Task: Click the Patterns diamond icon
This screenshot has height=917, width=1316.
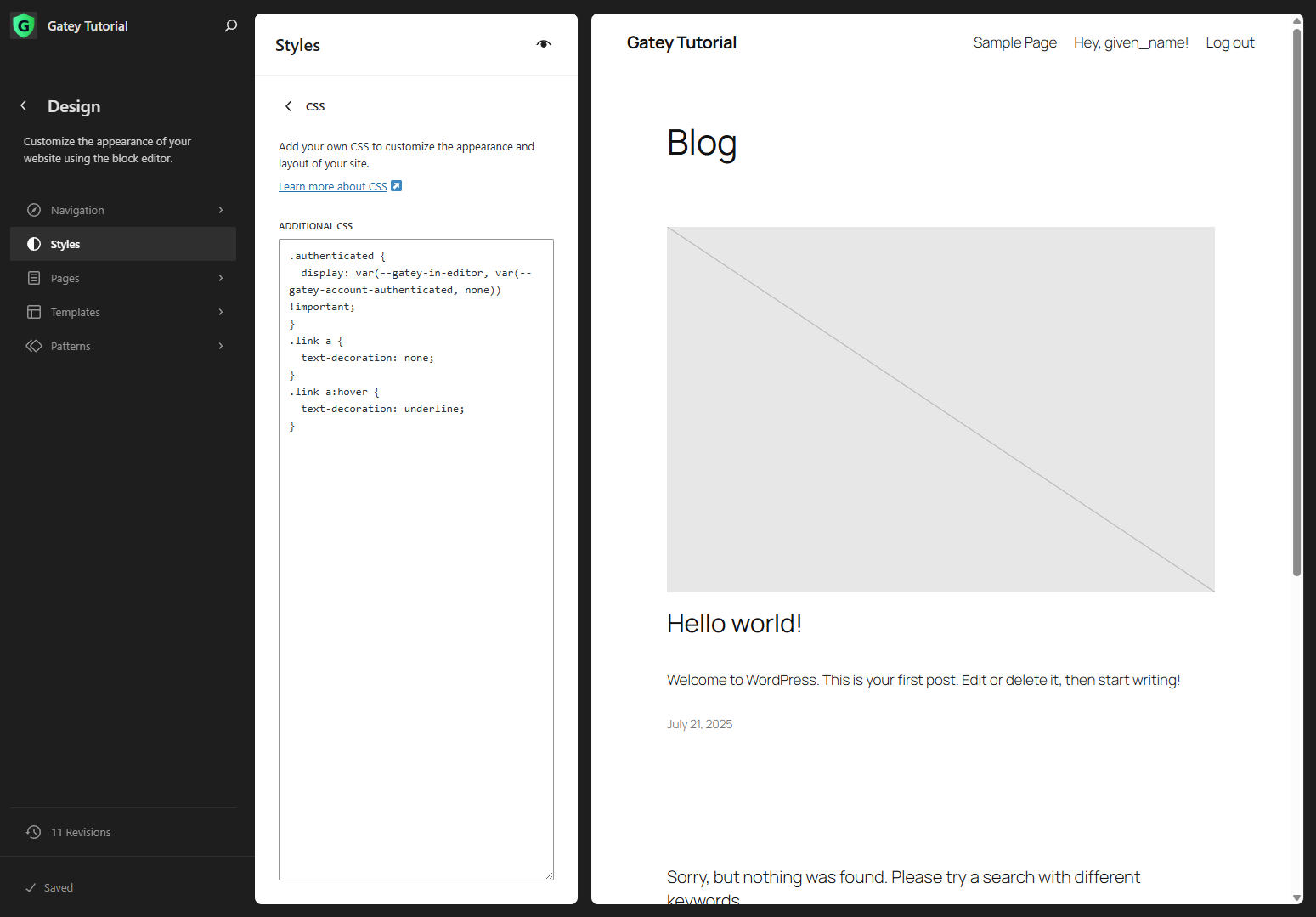Action: coord(34,346)
